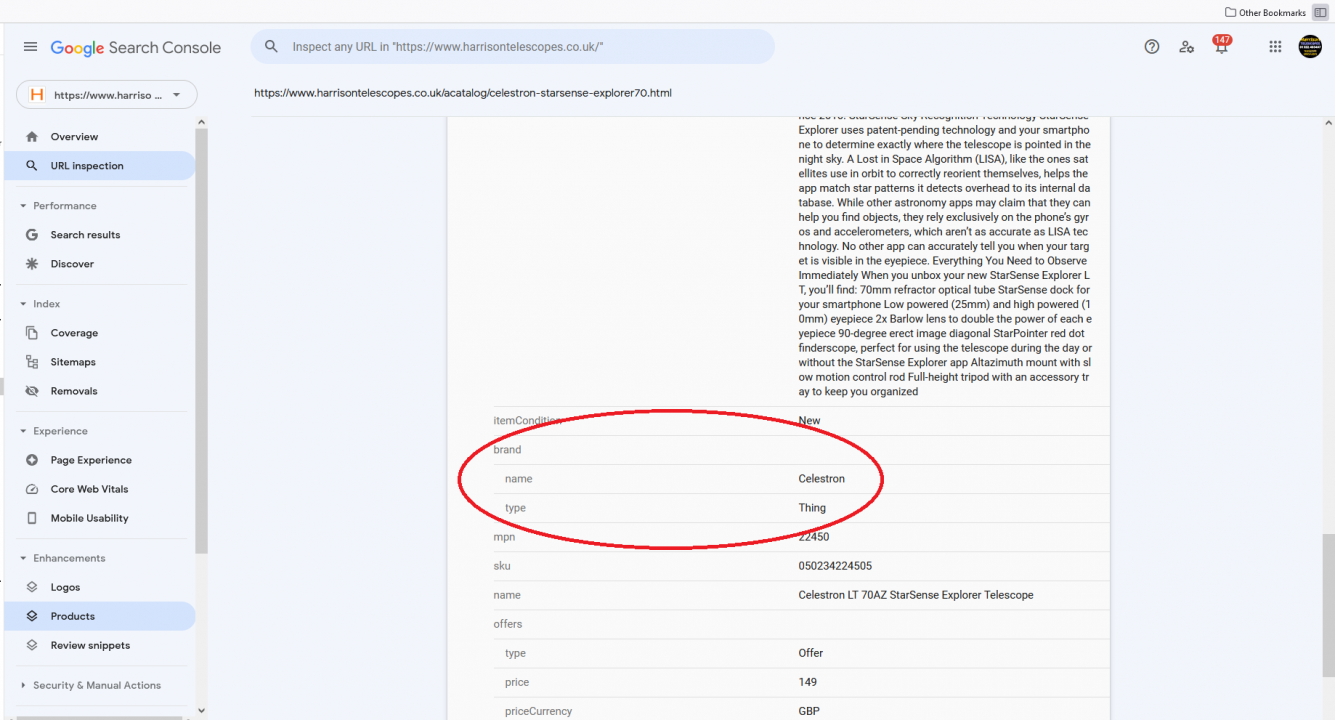Open the Search results report
The width and height of the screenshot is (1335, 720).
coord(85,235)
